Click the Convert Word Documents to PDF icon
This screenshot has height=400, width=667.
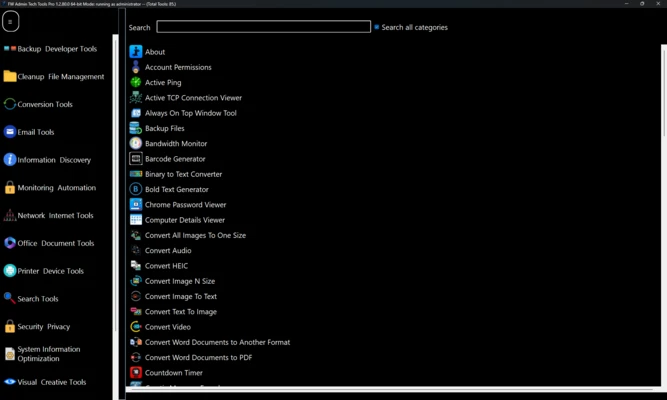(136, 357)
